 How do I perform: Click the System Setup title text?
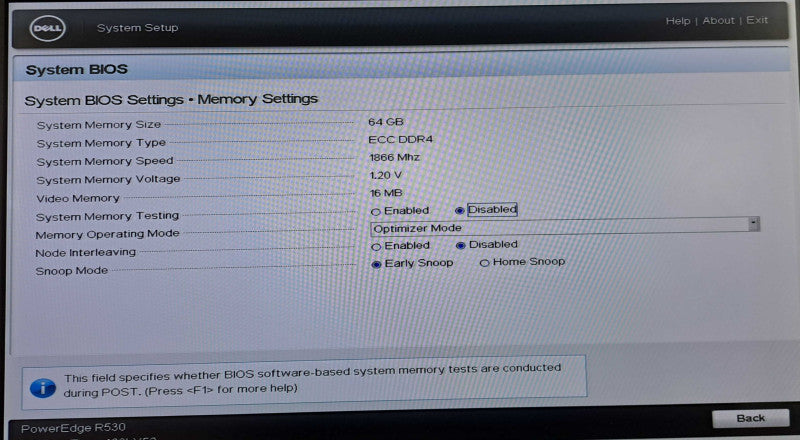(x=137, y=28)
